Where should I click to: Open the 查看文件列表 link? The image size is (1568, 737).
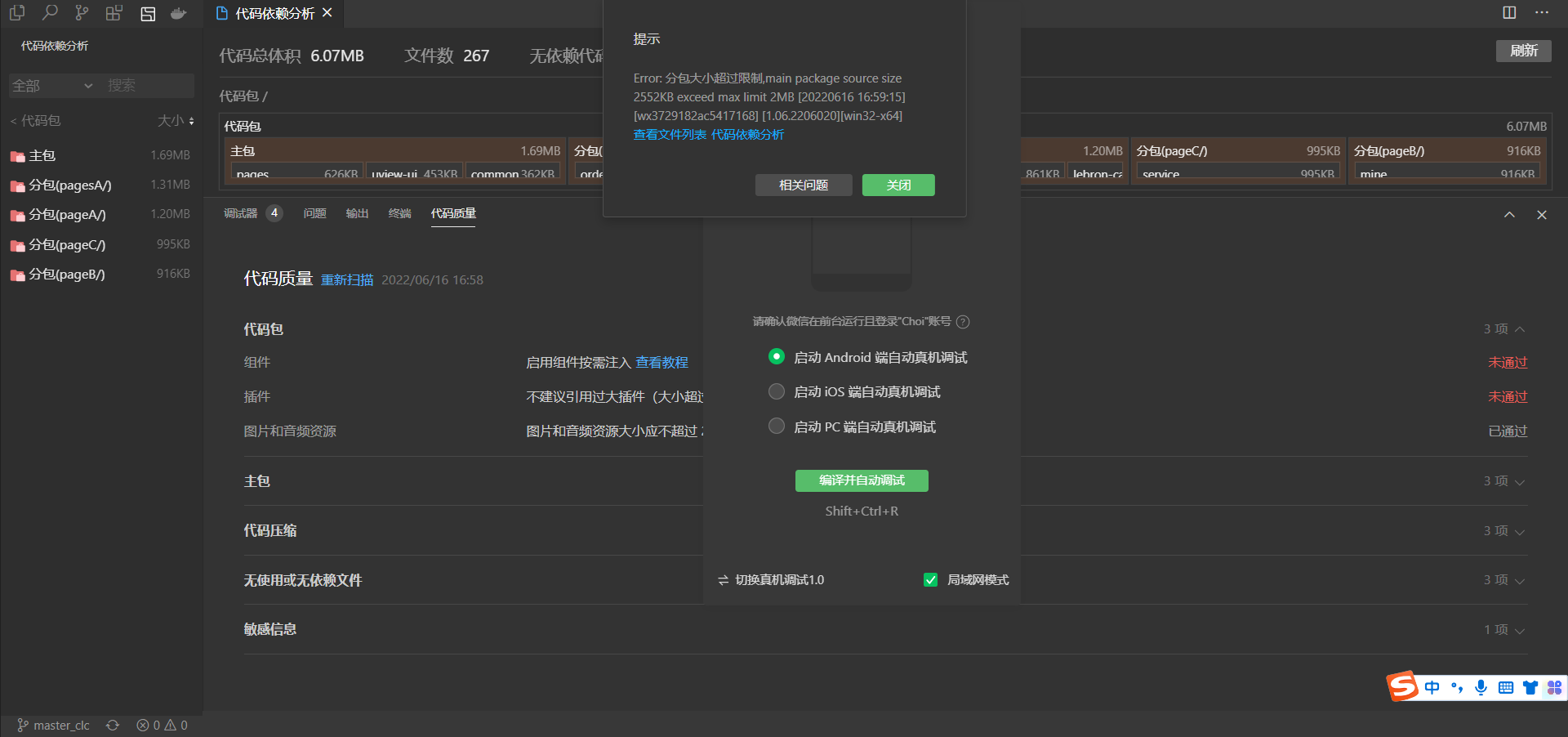click(x=670, y=135)
